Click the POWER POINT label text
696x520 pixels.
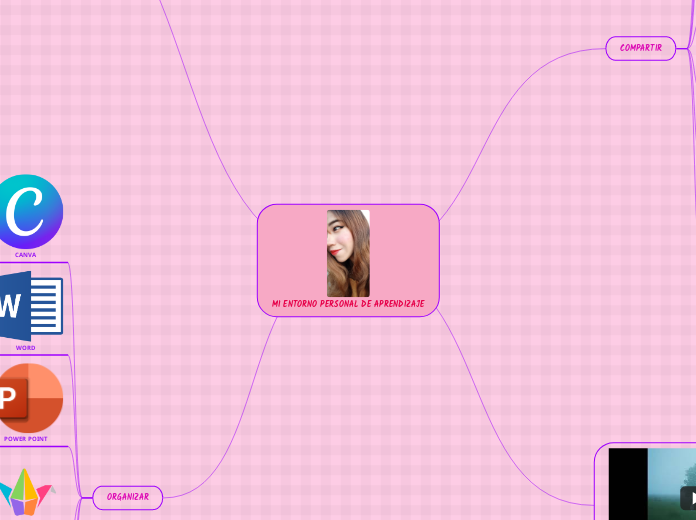click(25, 439)
